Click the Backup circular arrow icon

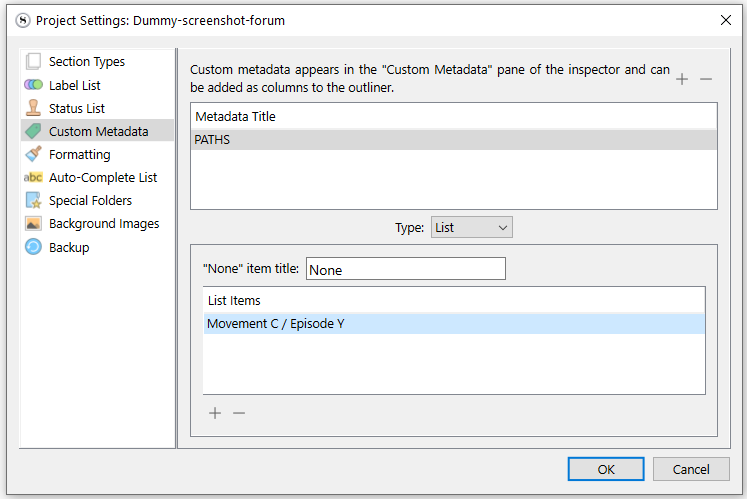coord(33,247)
